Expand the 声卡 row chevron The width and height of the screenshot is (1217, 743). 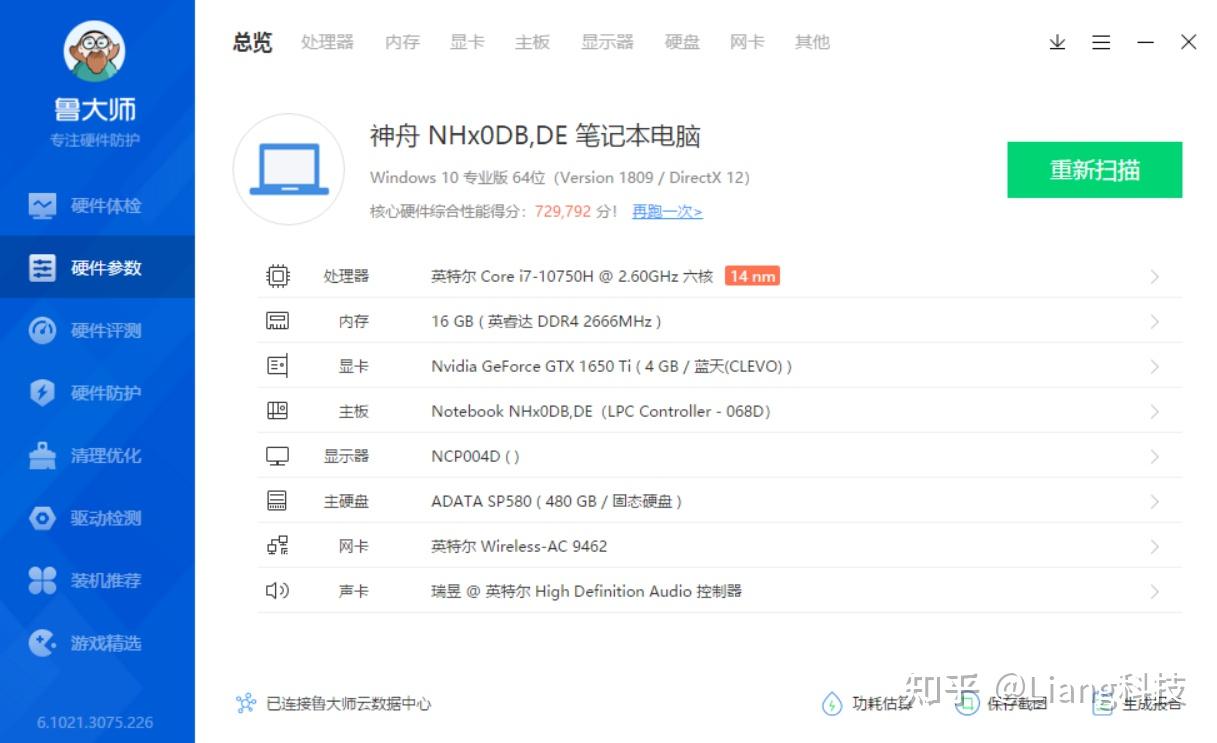pyautogui.click(x=1154, y=592)
